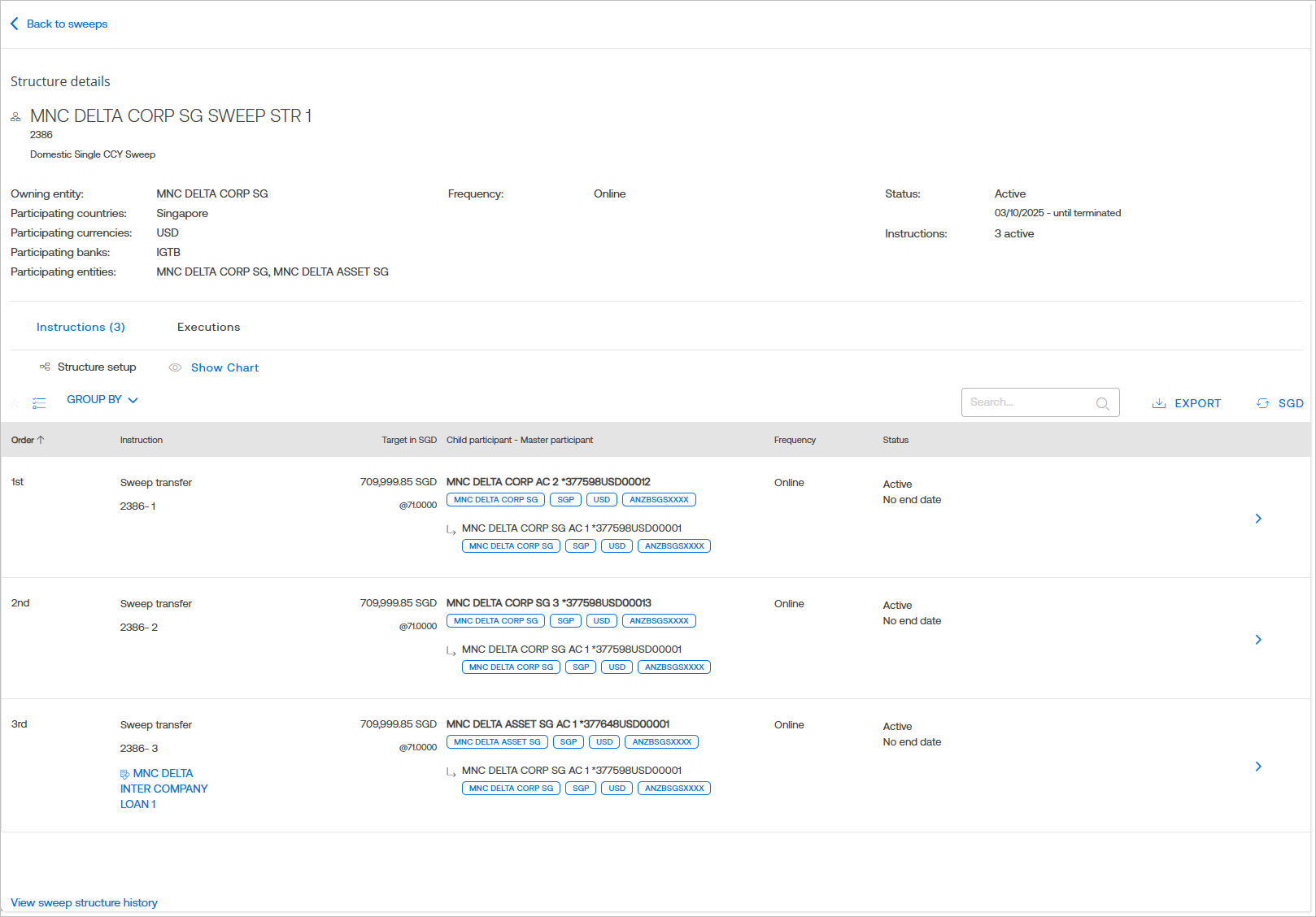Select the Structure setup icon
The image size is (1316, 917).
click(x=46, y=367)
